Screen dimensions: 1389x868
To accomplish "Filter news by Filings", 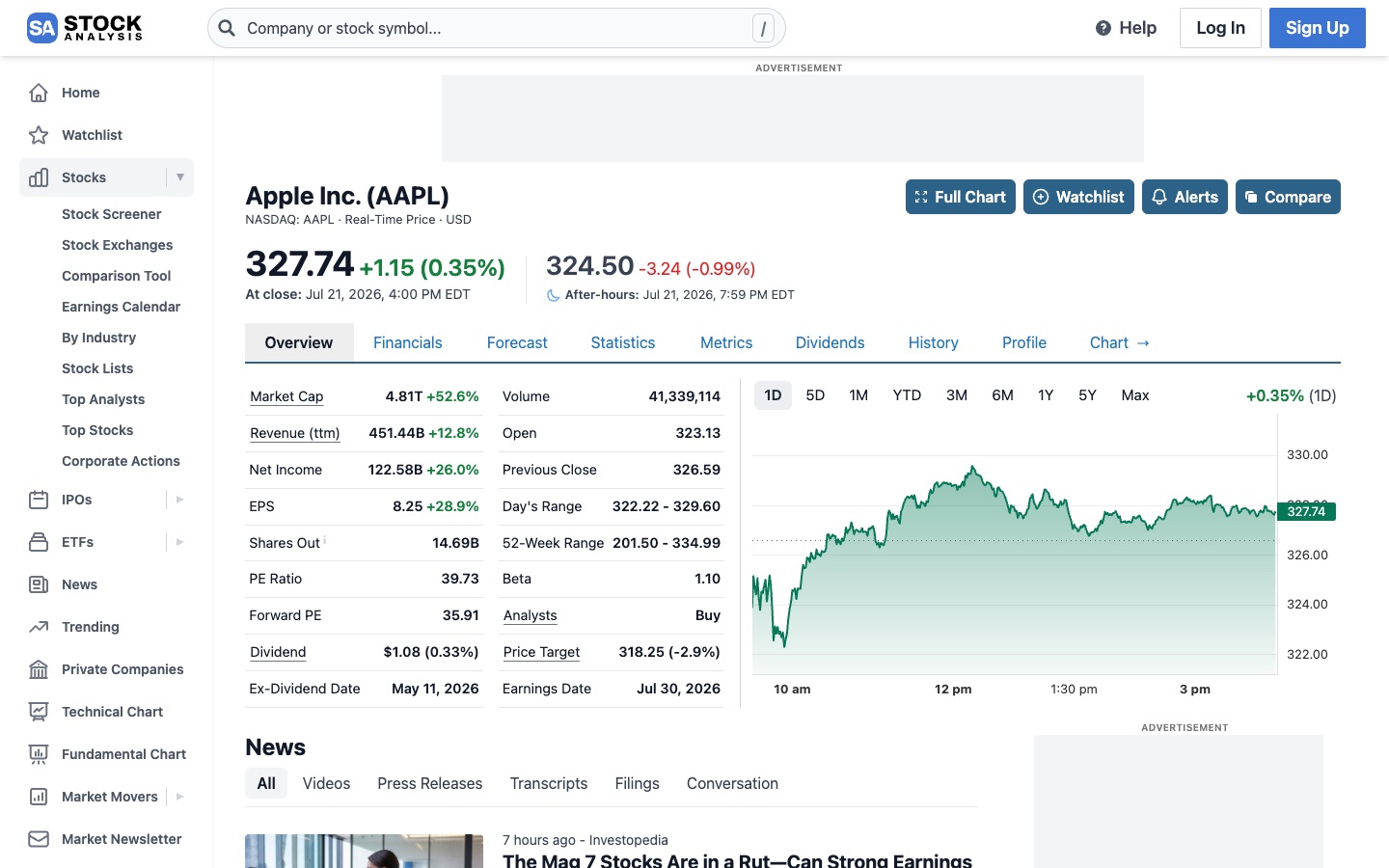I will click(638, 783).
